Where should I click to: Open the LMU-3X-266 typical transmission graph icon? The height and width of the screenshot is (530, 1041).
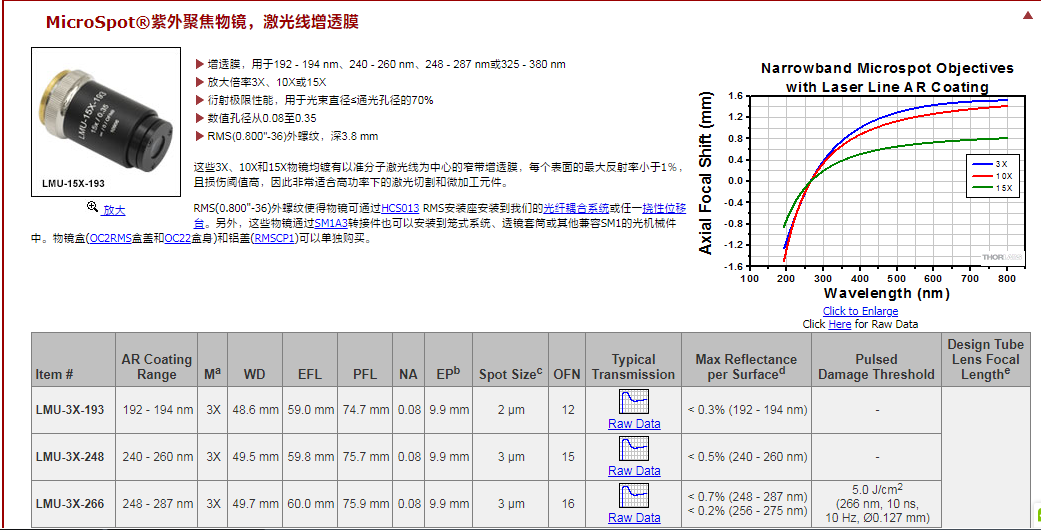[634, 495]
